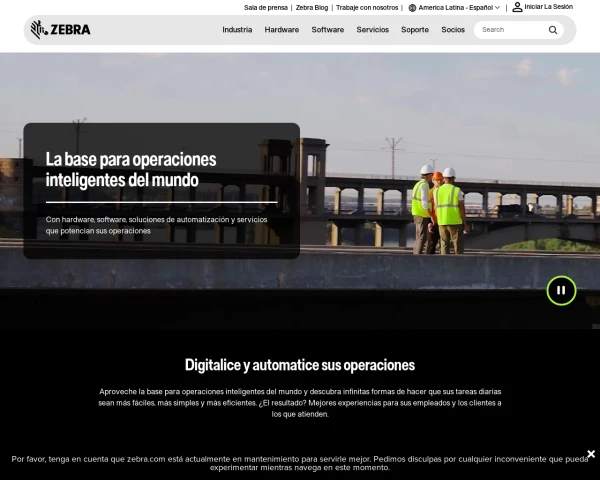Click the search magnifier icon
The image size is (600, 480).
tap(553, 30)
